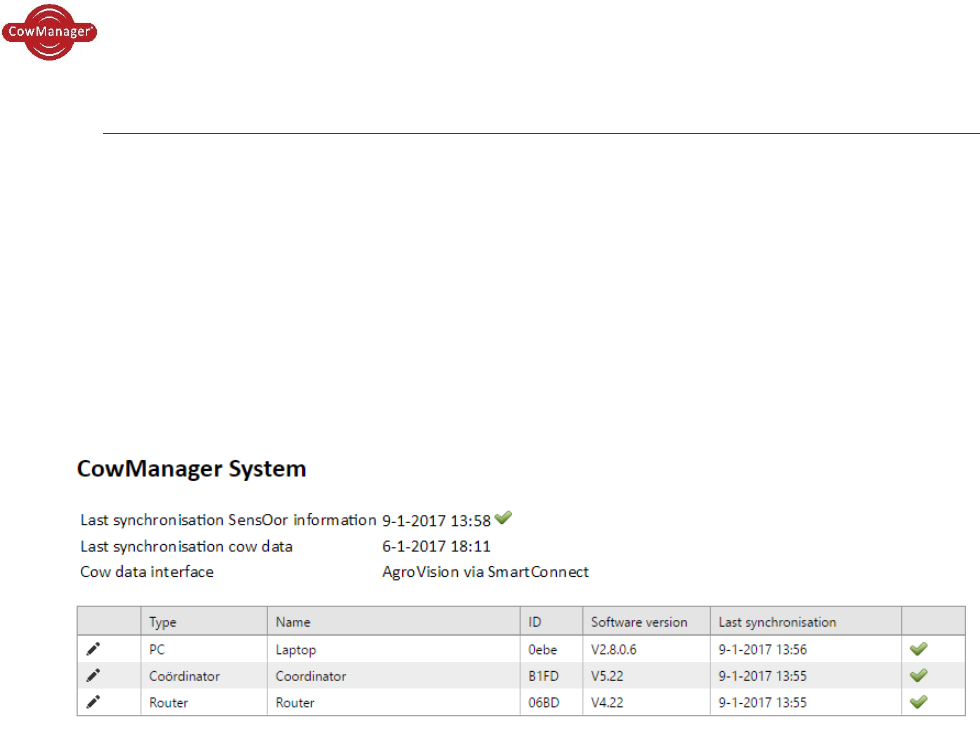
Task: Click the Coordinator row status checkmark
Action: coord(918,675)
